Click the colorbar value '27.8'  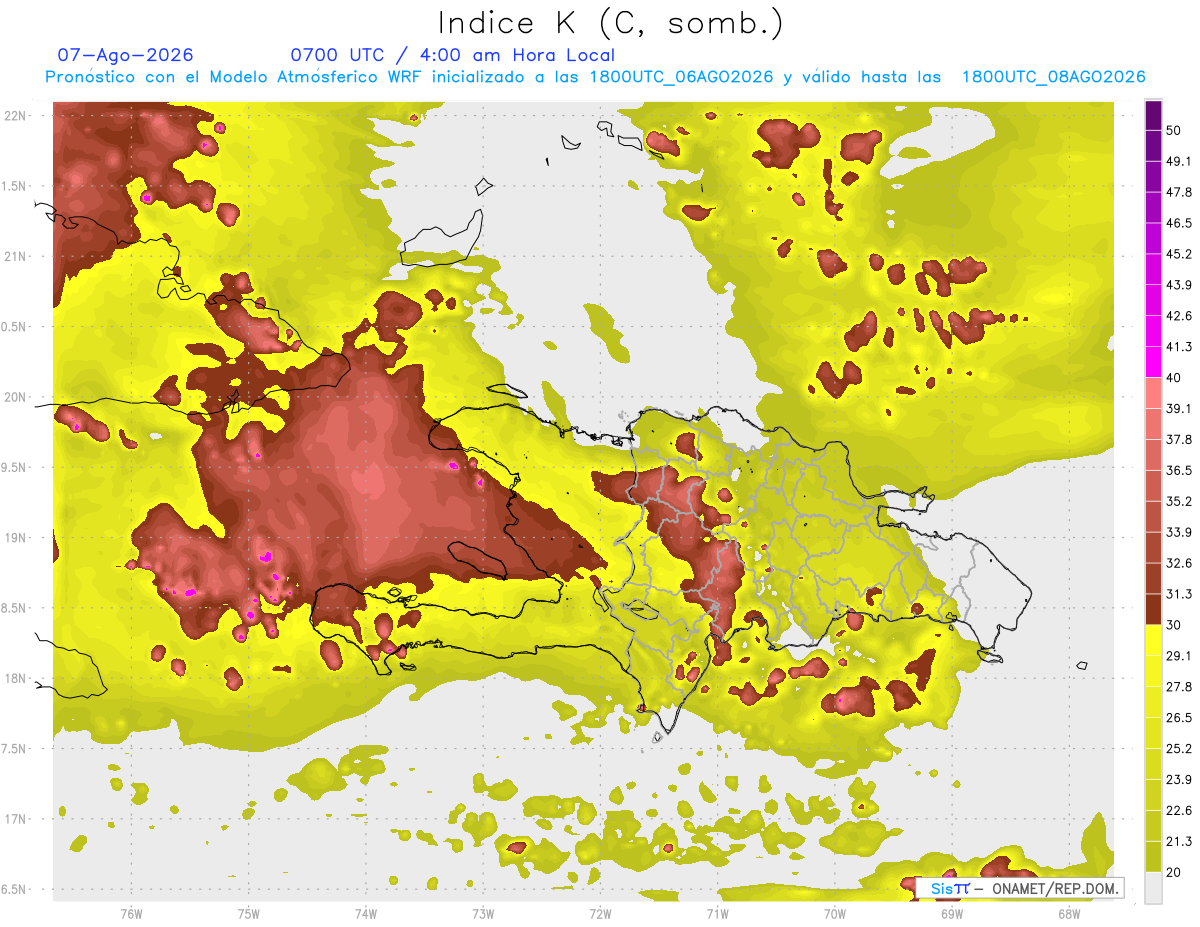(x=1179, y=686)
